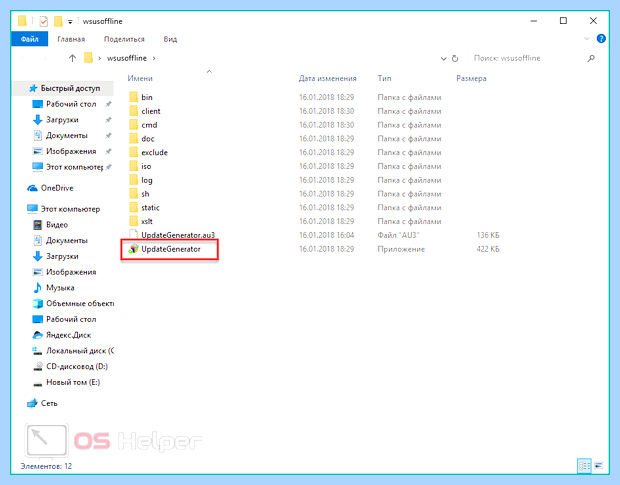Sort by Имя column header
The width and height of the screenshot is (620, 485).
click(x=140, y=78)
